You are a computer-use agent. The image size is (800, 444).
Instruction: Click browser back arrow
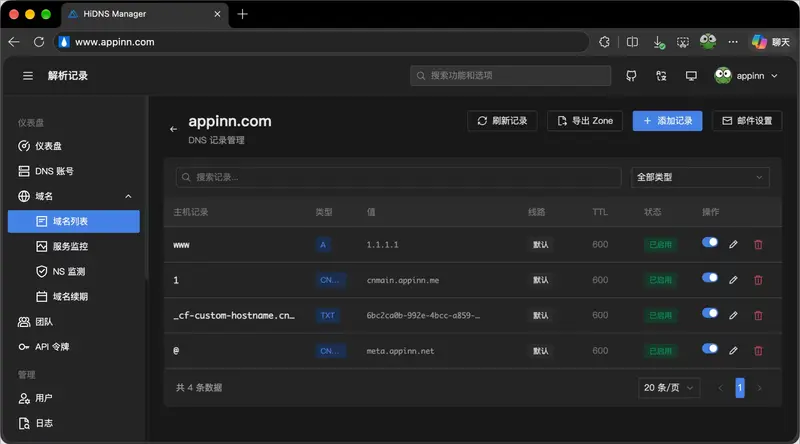[x=14, y=42]
